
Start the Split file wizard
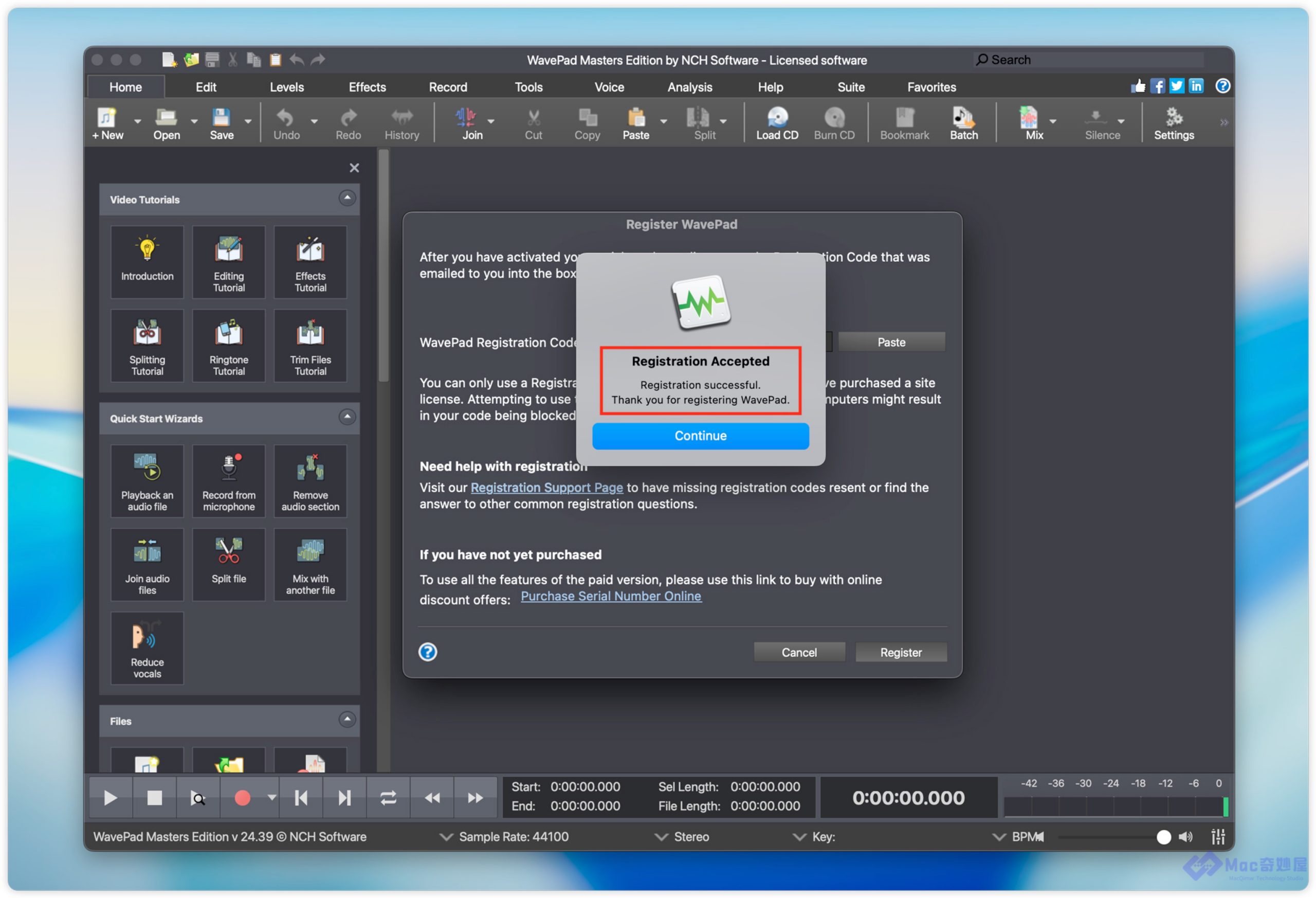pos(229,565)
